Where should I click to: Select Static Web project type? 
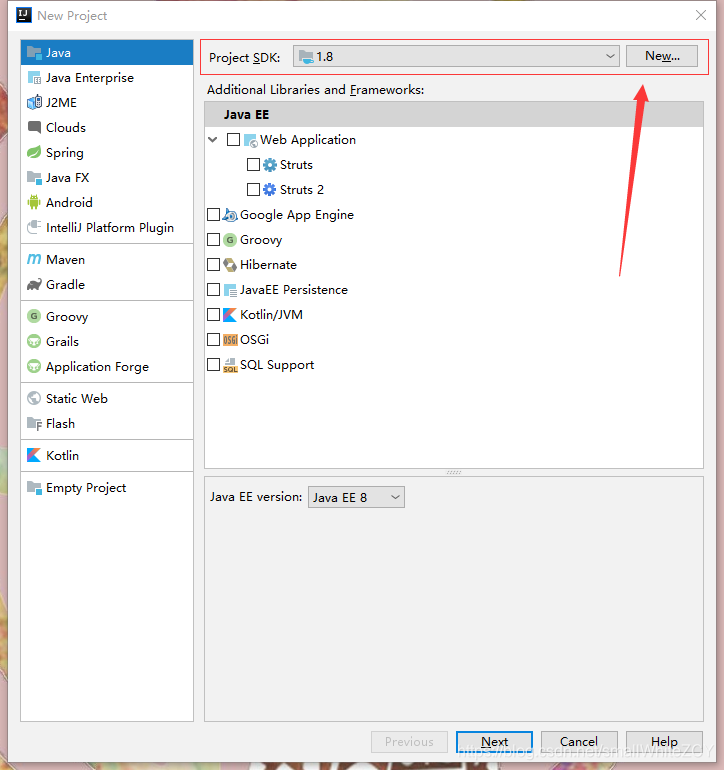coord(107,398)
